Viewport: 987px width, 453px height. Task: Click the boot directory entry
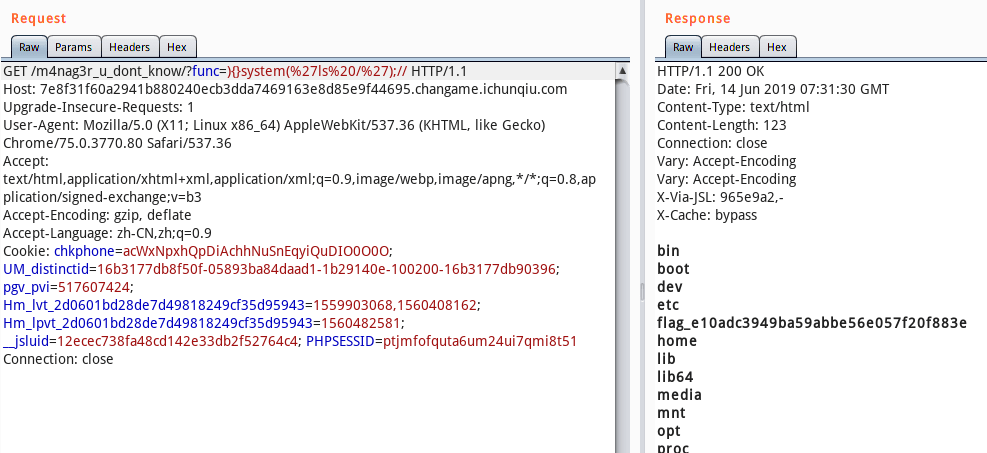point(674,269)
